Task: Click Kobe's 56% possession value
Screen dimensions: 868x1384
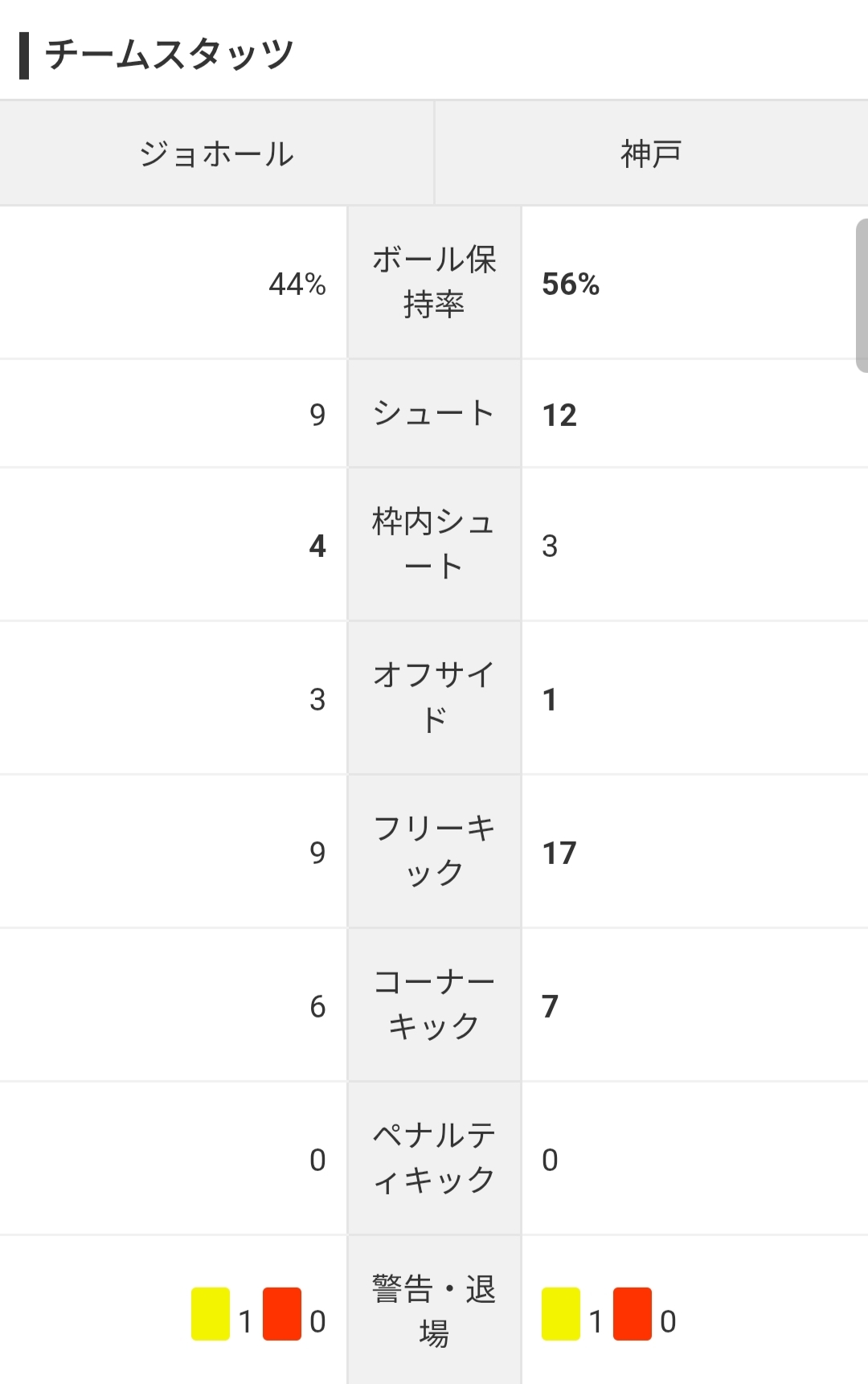Action: coord(571,284)
